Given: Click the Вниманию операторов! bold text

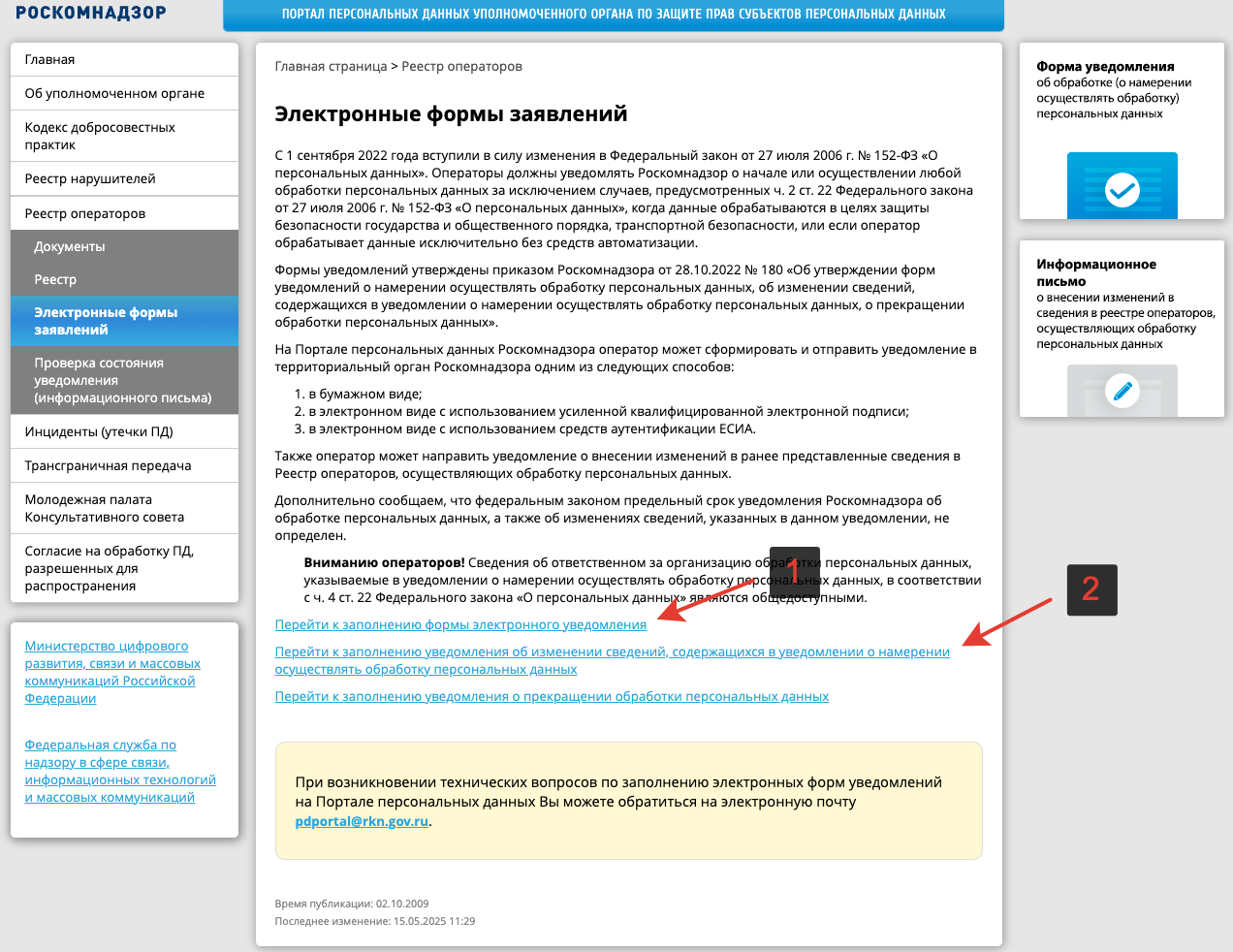Looking at the screenshot, I should coord(385,562).
